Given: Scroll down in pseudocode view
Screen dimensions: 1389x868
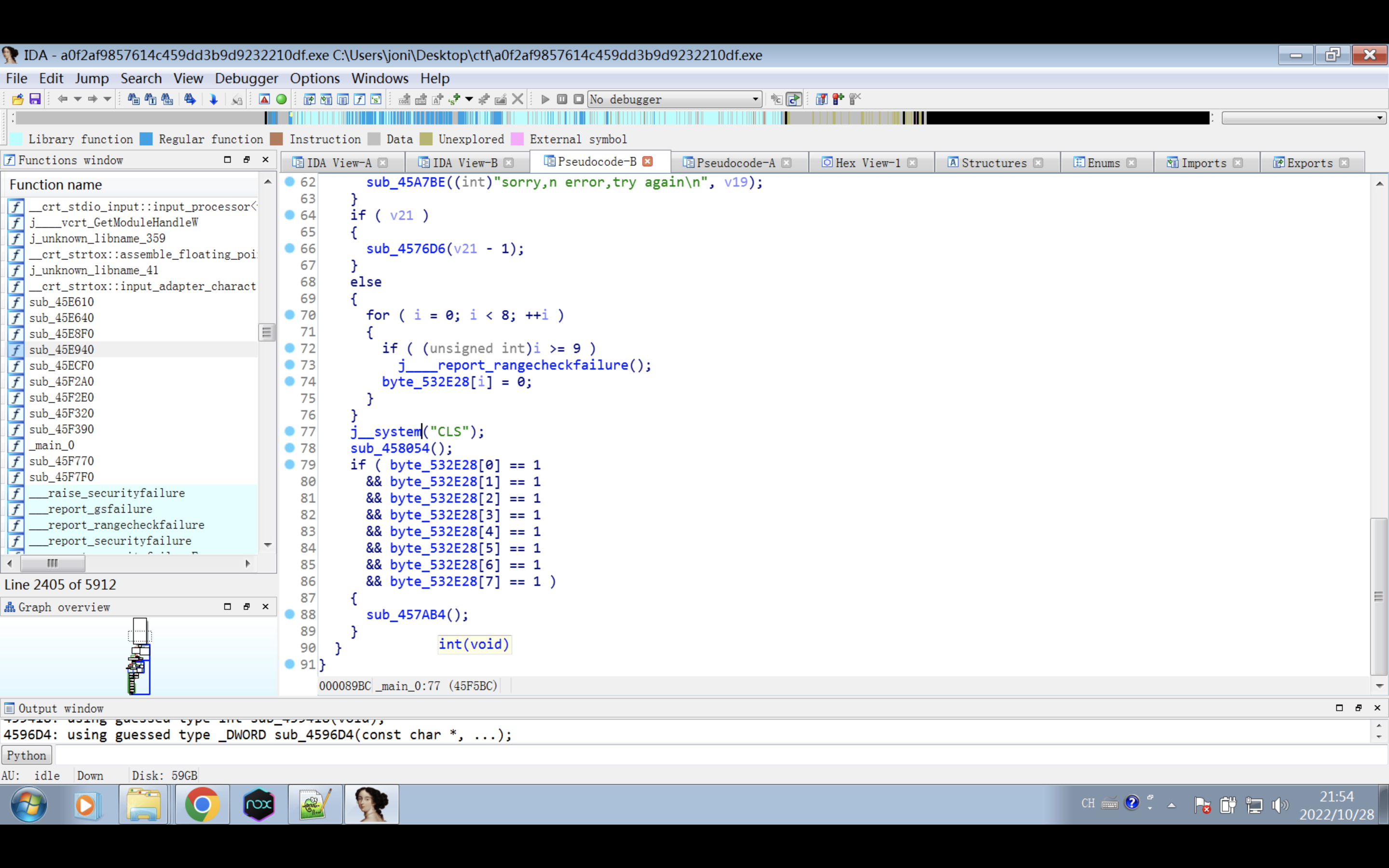Looking at the screenshot, I should click(1380, 685).
